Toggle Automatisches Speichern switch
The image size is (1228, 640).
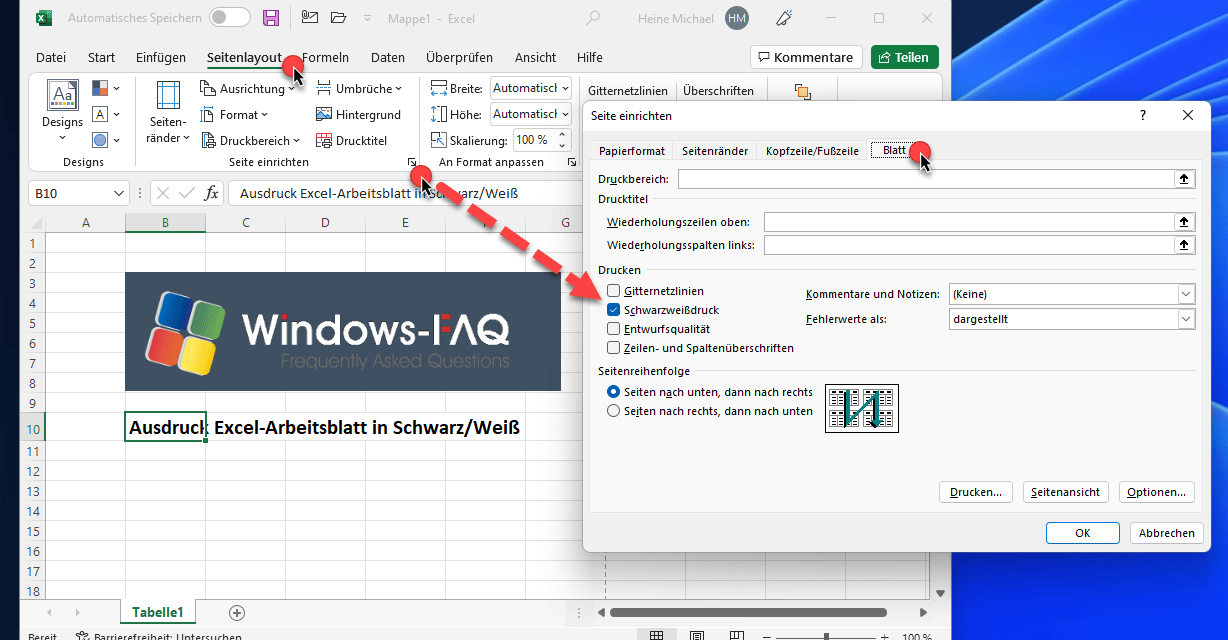click(230, 18)
